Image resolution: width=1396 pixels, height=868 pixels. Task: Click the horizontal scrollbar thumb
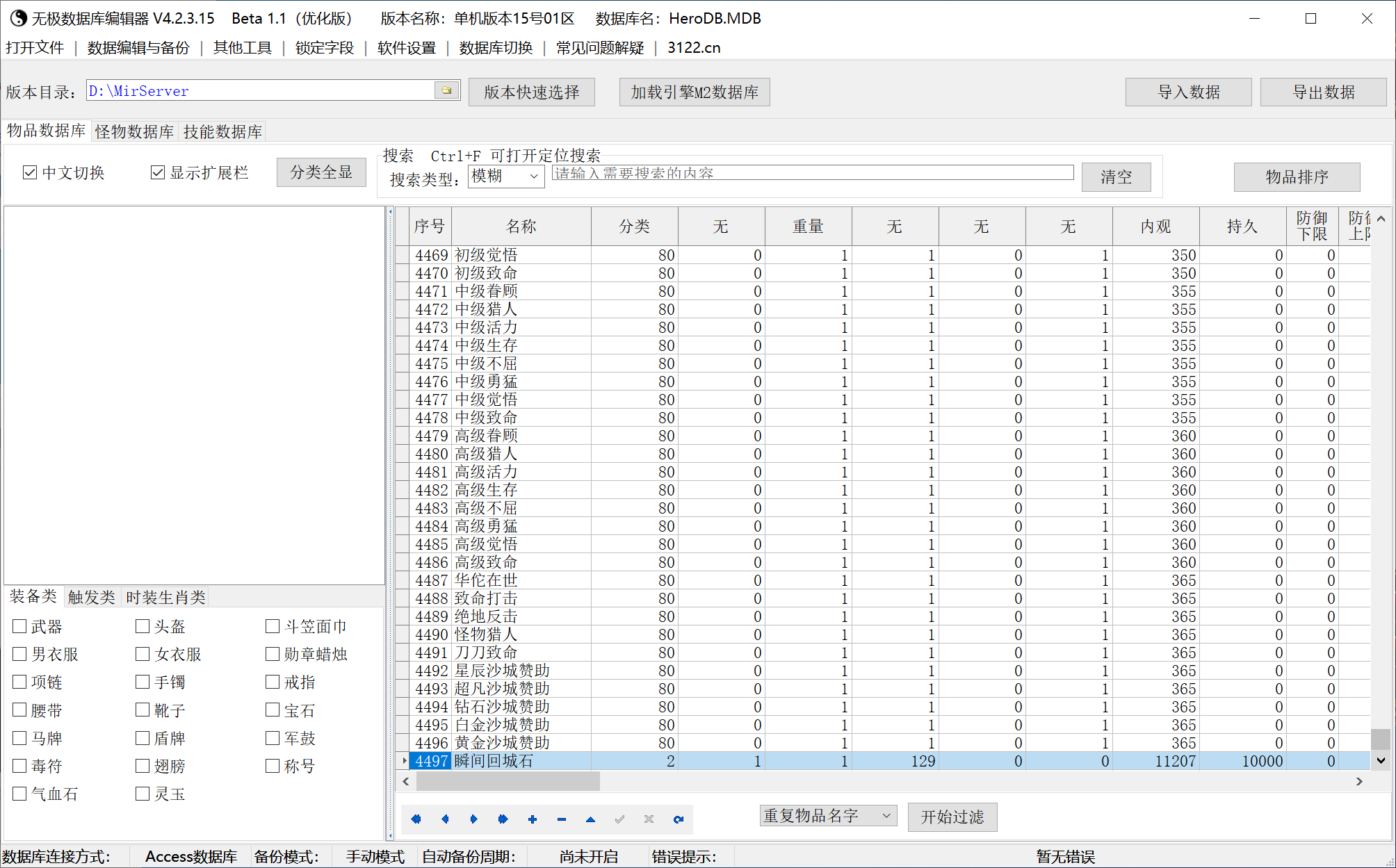coord(508,782)
